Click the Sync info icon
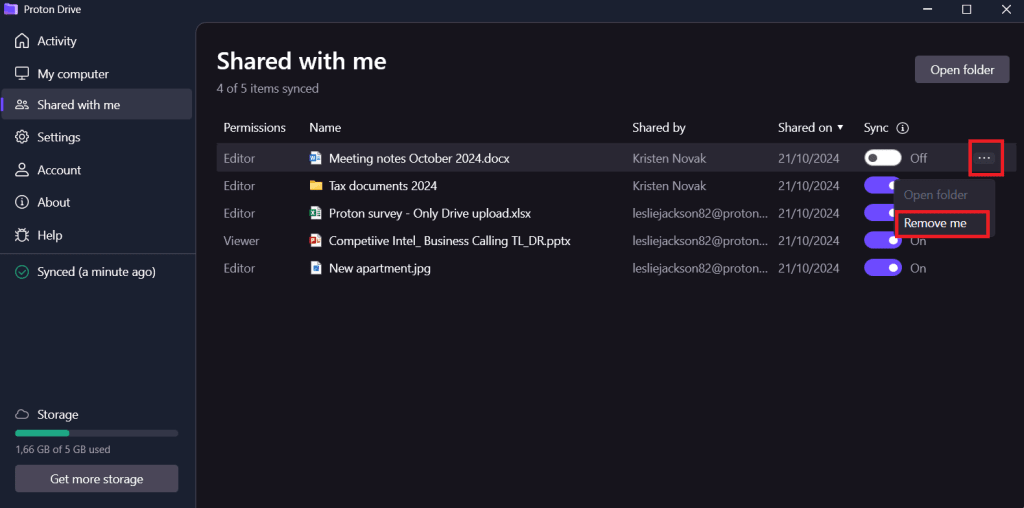 tap(903, 128)
